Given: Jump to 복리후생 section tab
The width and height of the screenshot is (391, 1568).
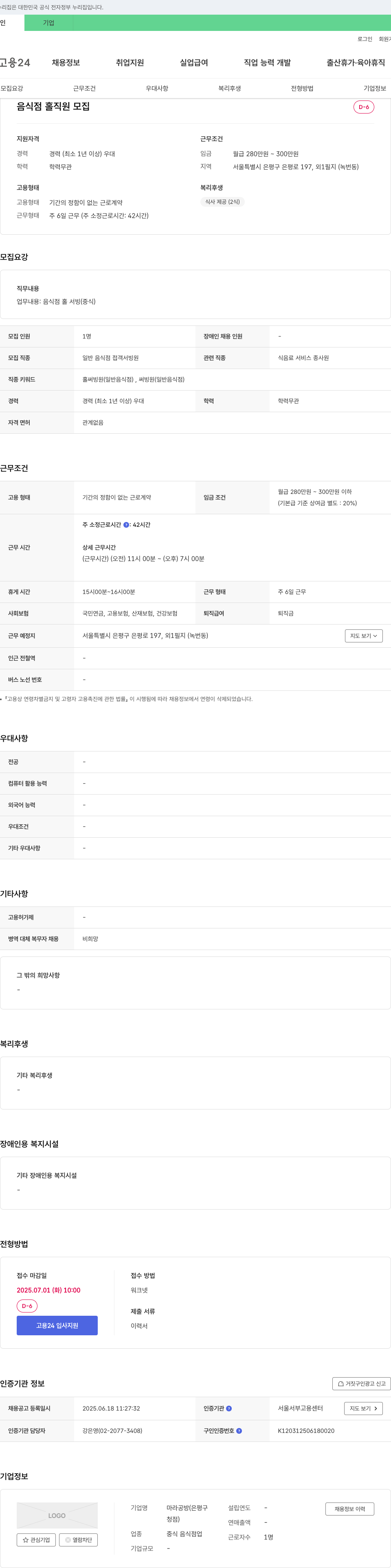Looking at the screenshot, I should 230,88.
